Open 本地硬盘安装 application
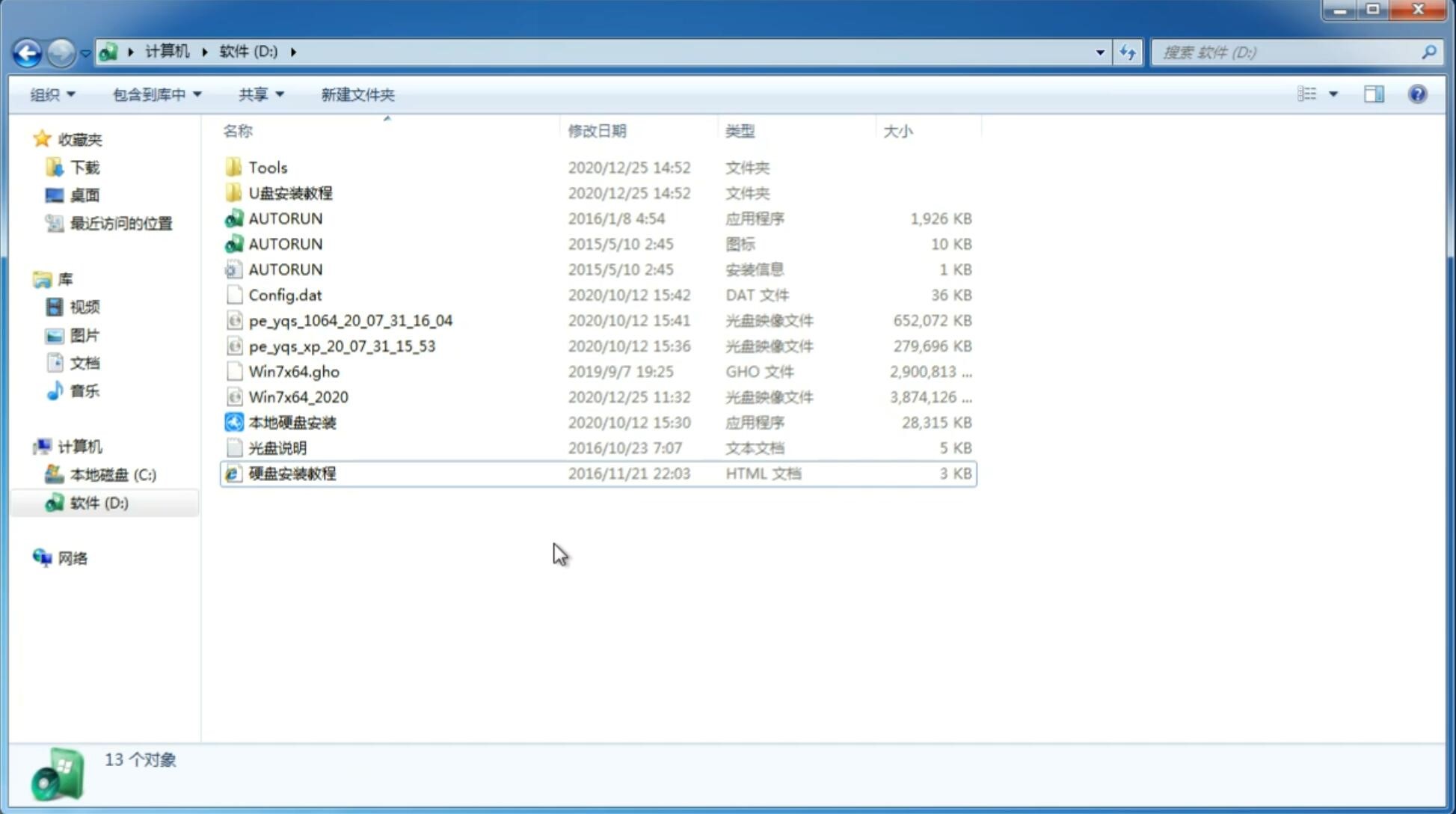1456x814 pixels. point(291,422)
